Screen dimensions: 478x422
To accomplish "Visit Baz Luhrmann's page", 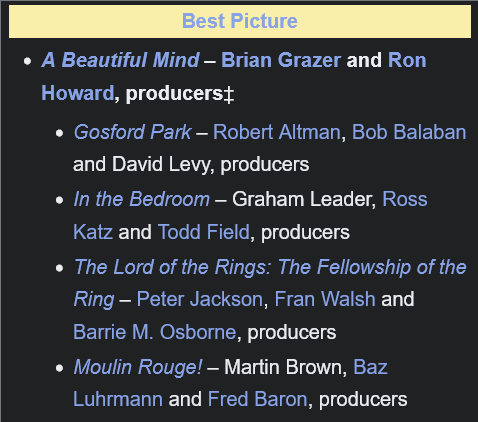I will pos(370,367).
